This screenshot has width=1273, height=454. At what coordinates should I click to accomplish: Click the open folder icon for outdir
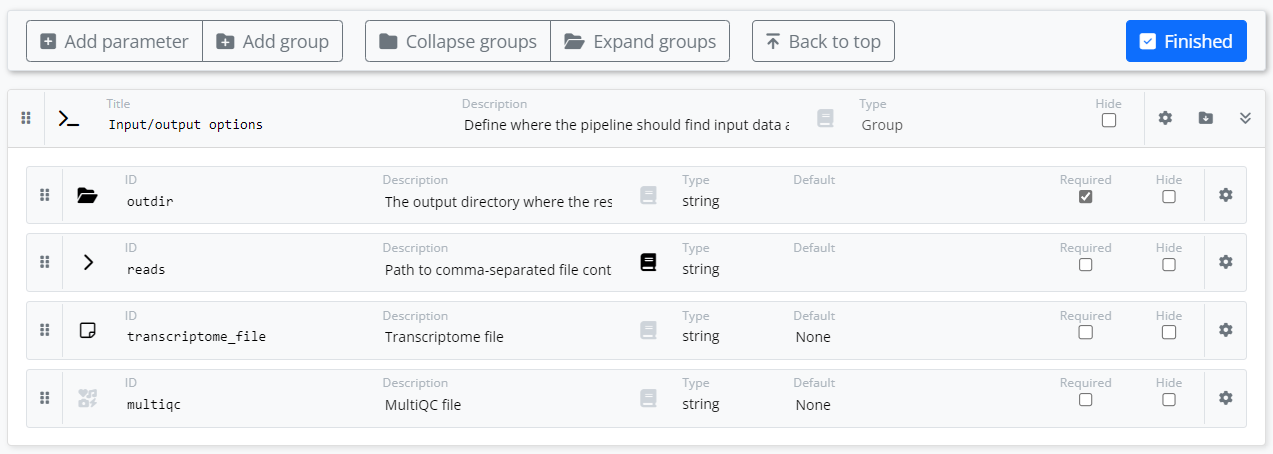tap(88, 195)
